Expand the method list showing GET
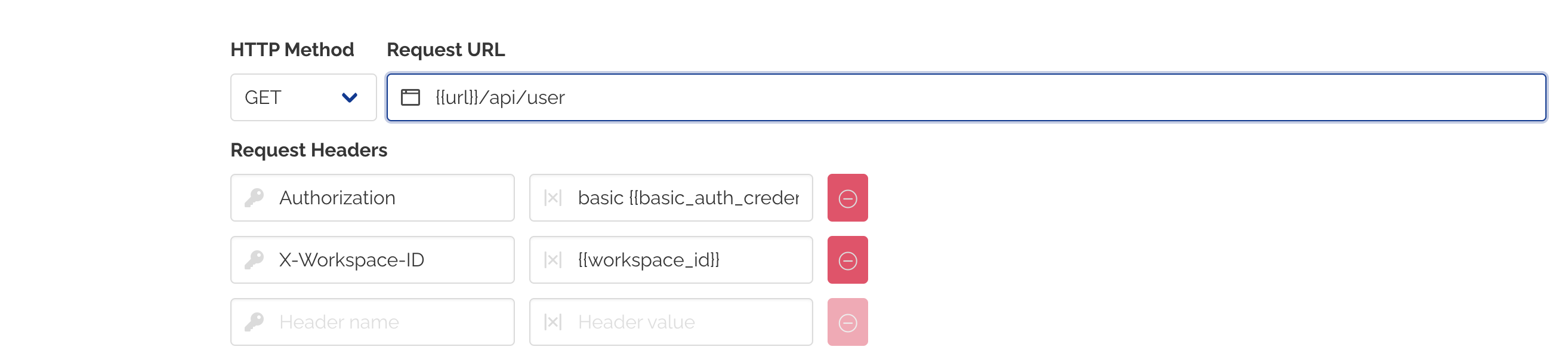 click(x=303, y=96)
